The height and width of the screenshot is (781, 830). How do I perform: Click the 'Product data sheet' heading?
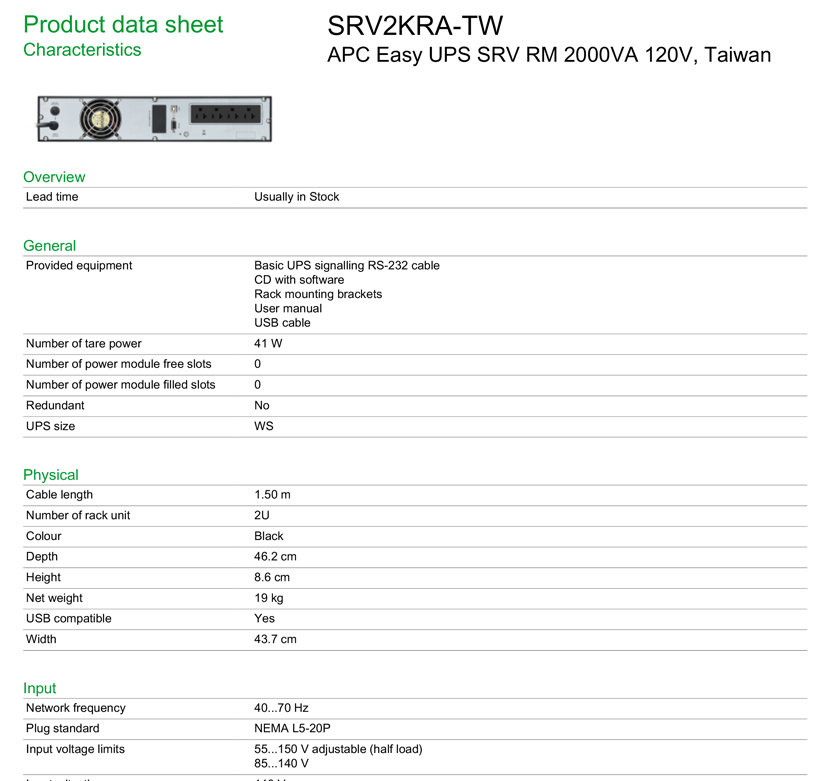[x=123, y=25]
